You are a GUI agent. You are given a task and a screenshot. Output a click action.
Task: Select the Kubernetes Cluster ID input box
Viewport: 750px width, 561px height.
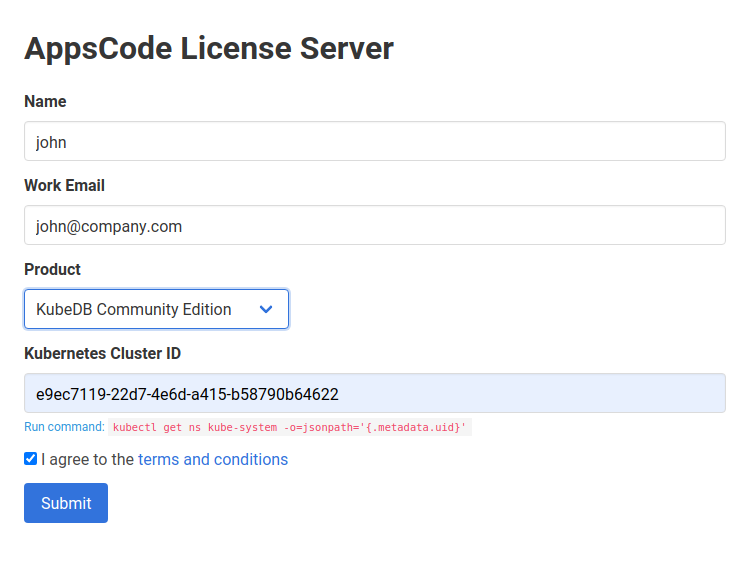[374, 394]
